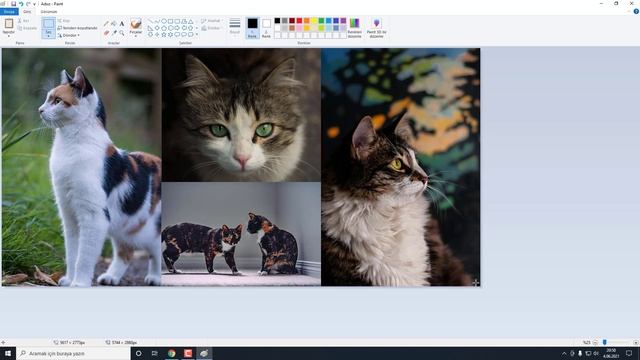Viewport: 640px width, 360px height.
Task: Select the Color picker eyedropper tool
Action: point(114,32)
